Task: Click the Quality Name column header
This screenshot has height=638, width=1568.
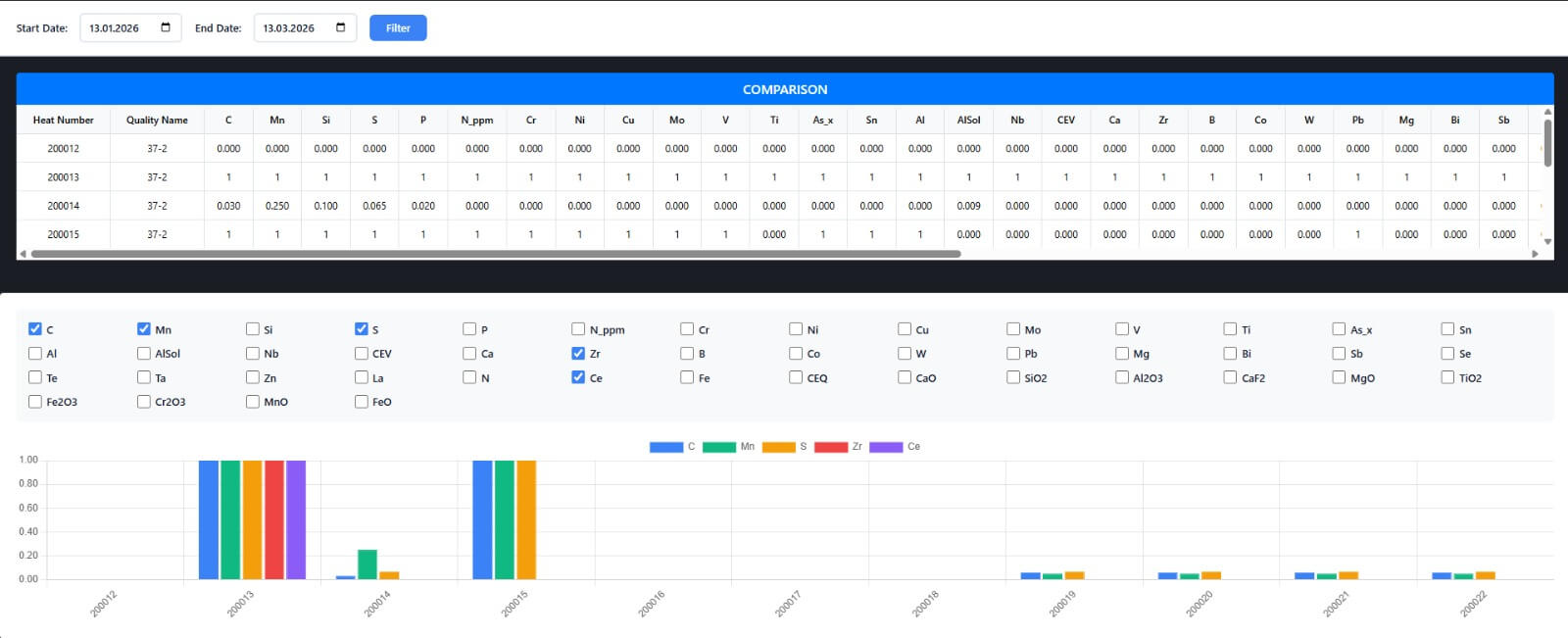Action: tap(157, 120)
